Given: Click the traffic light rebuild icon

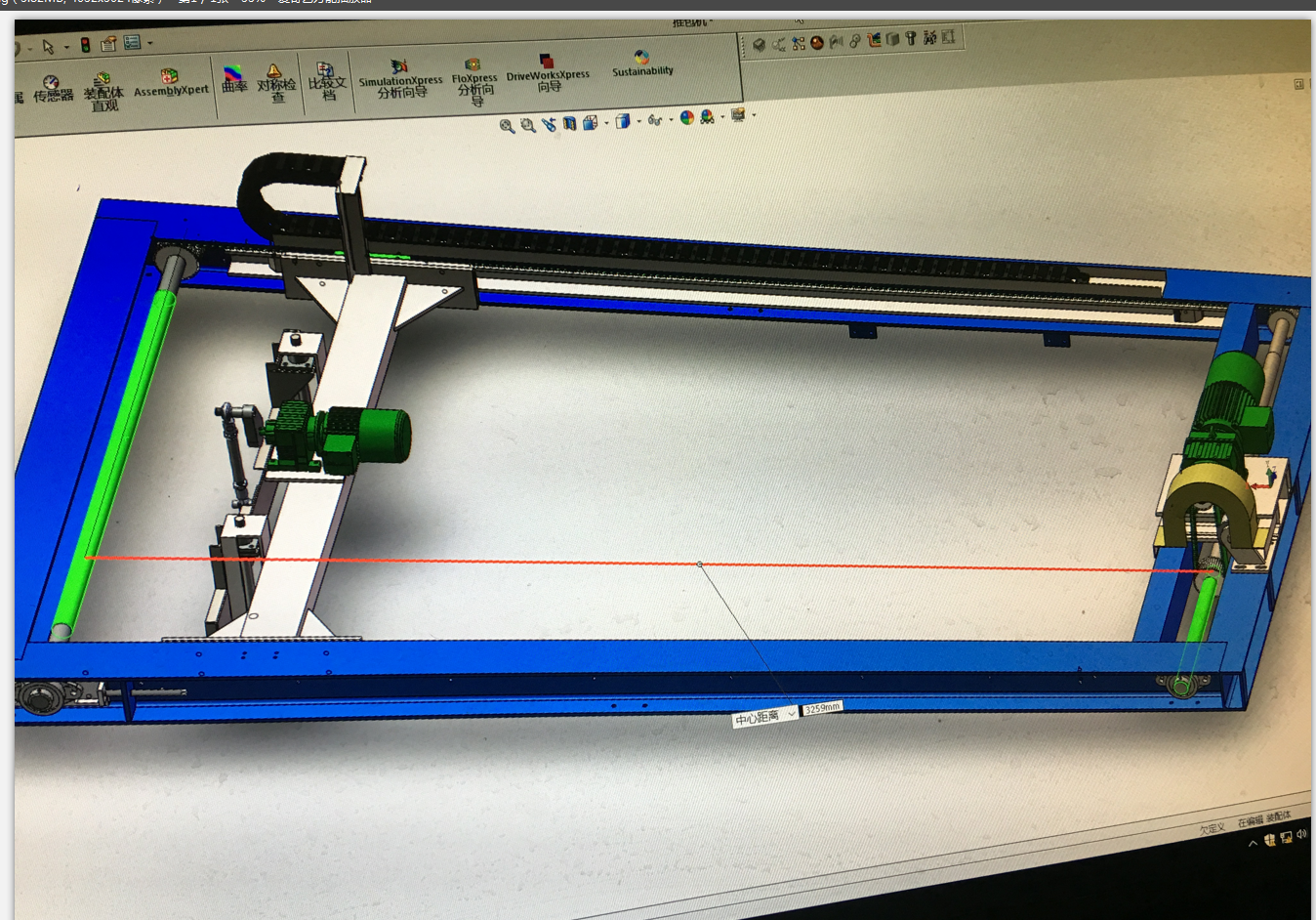Looking at the screenshot, I should point(85,45).
